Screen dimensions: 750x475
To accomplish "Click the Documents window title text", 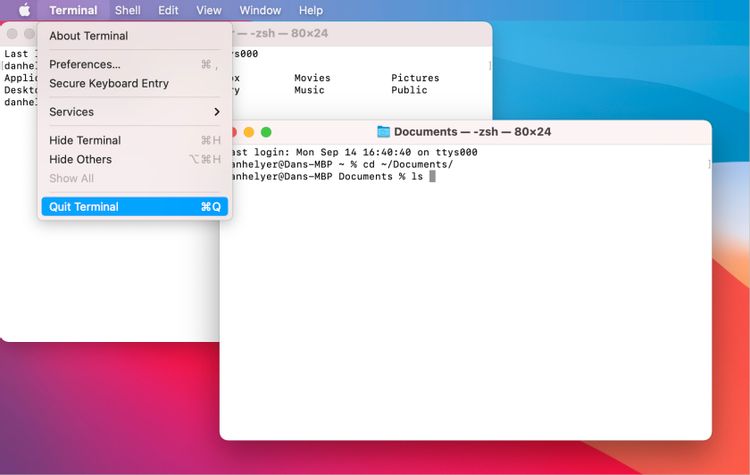I will coord(472,132).
